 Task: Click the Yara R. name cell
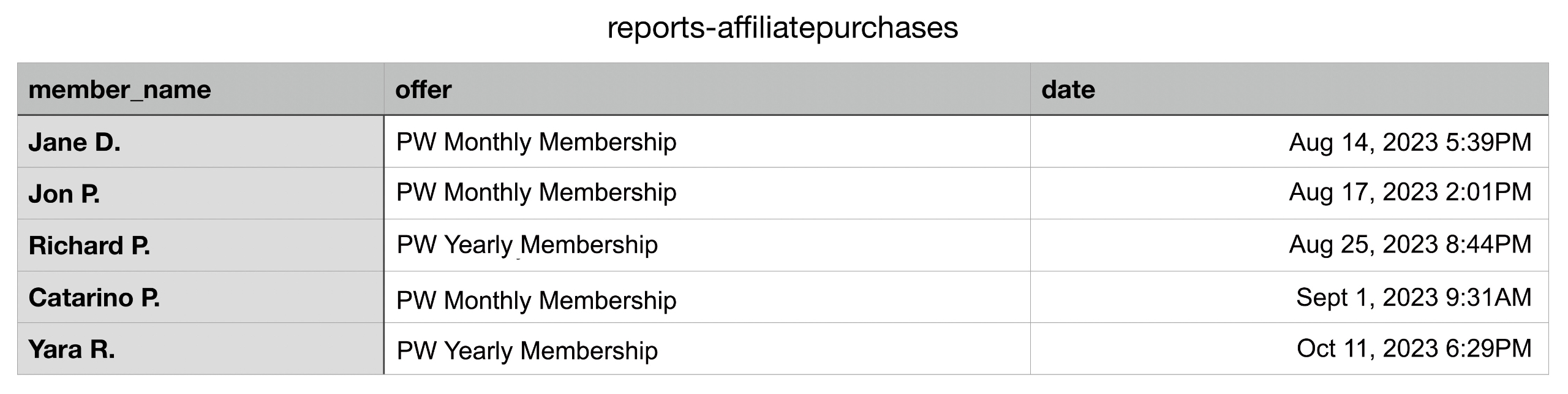tap(72, 349)
